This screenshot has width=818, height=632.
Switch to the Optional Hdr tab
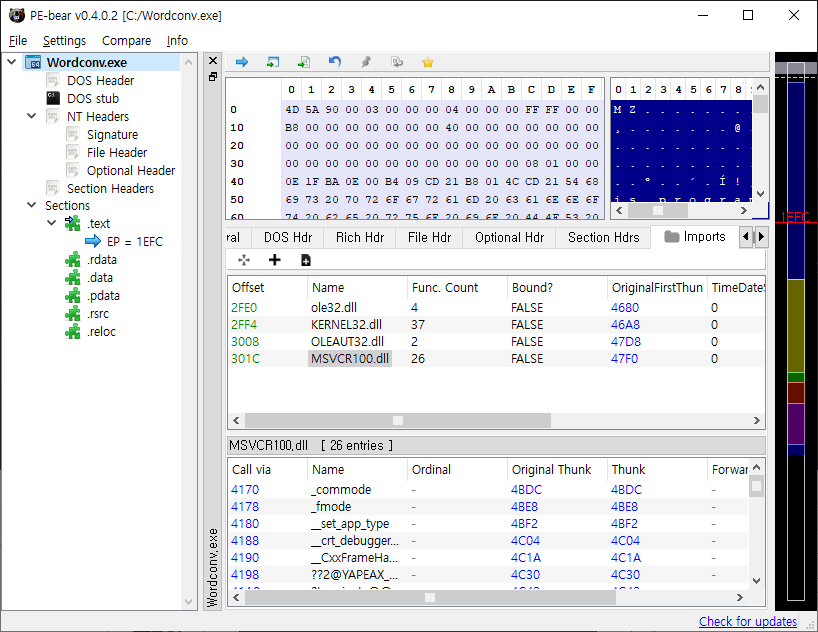(x=509, y=237)
